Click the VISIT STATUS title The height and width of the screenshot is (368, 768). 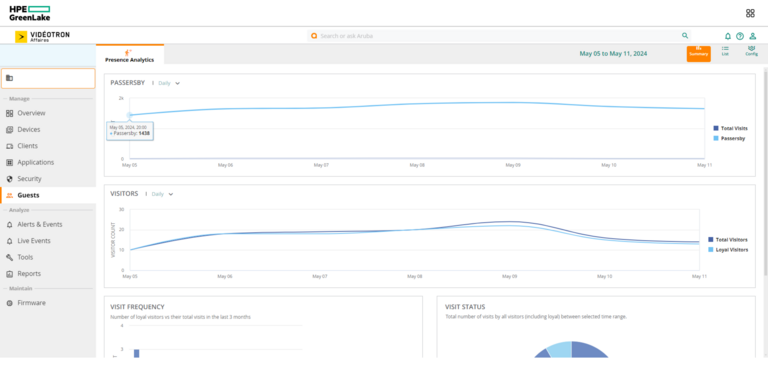[x=465, y=307]
